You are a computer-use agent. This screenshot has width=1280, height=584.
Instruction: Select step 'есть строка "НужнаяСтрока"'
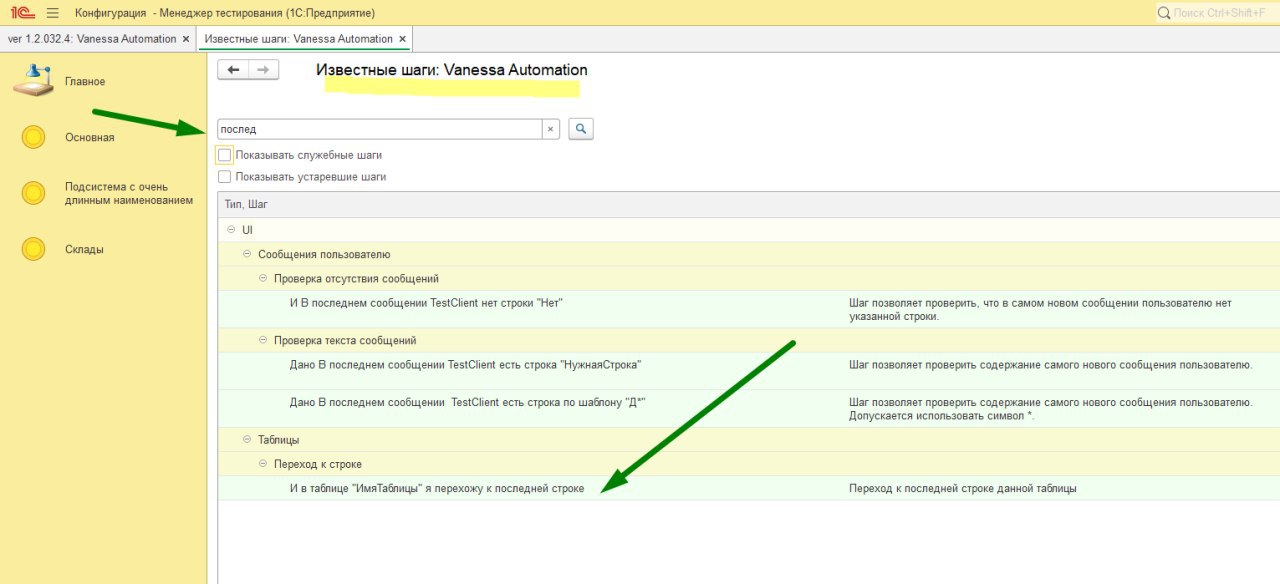(465, 364)
